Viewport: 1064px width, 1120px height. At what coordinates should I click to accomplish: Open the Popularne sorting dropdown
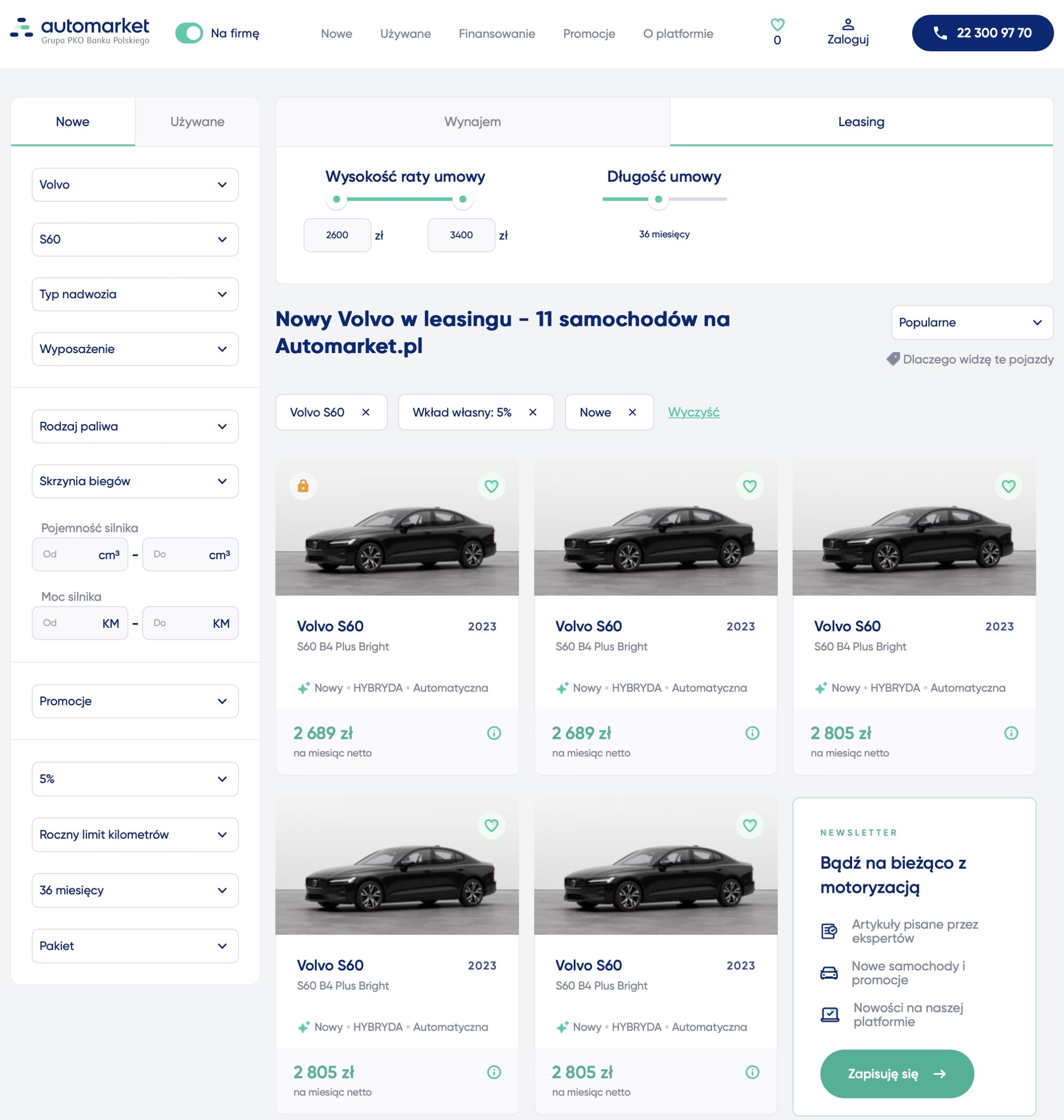pos(972,322)
